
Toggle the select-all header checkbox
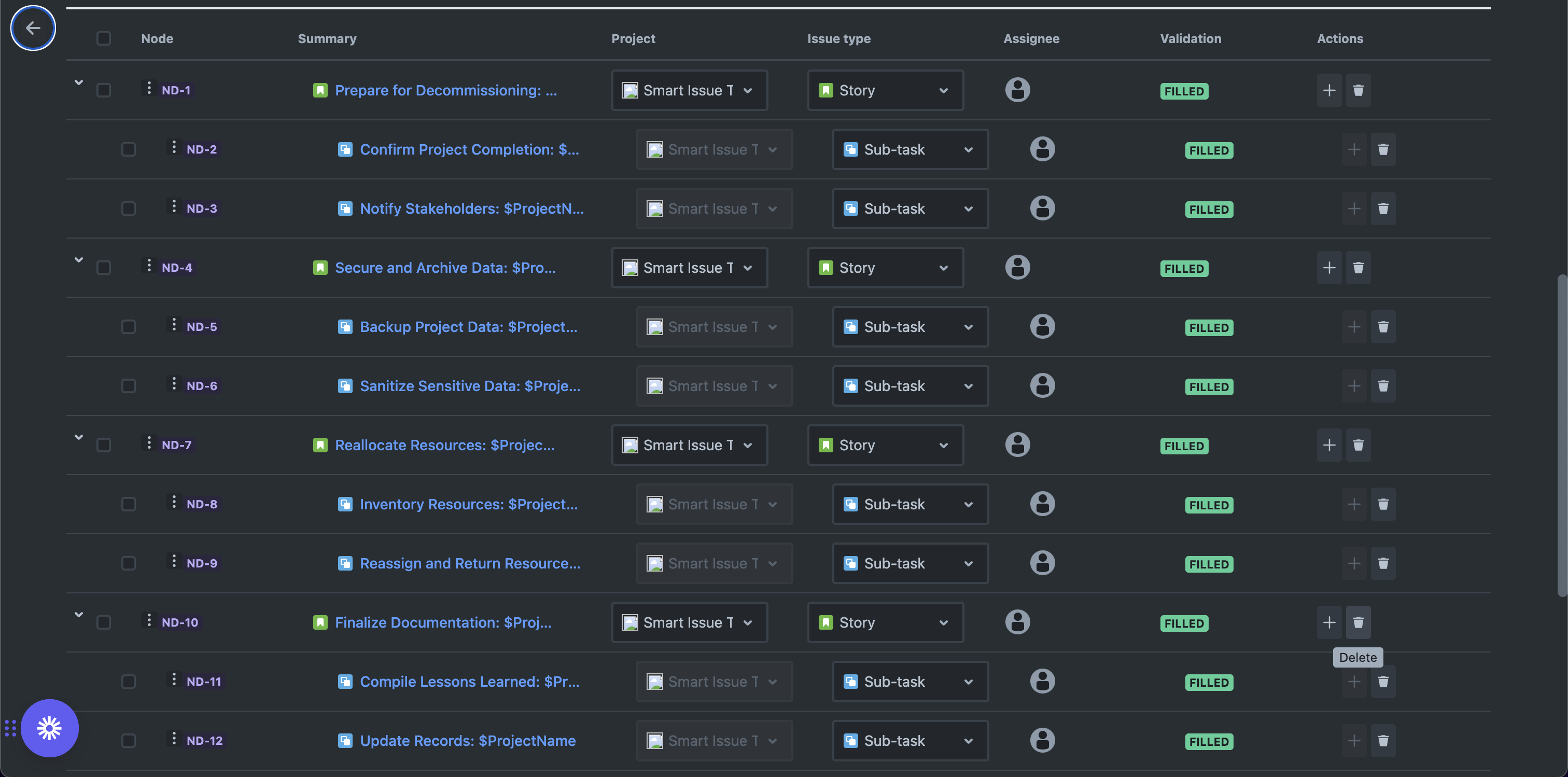[104, 38]
